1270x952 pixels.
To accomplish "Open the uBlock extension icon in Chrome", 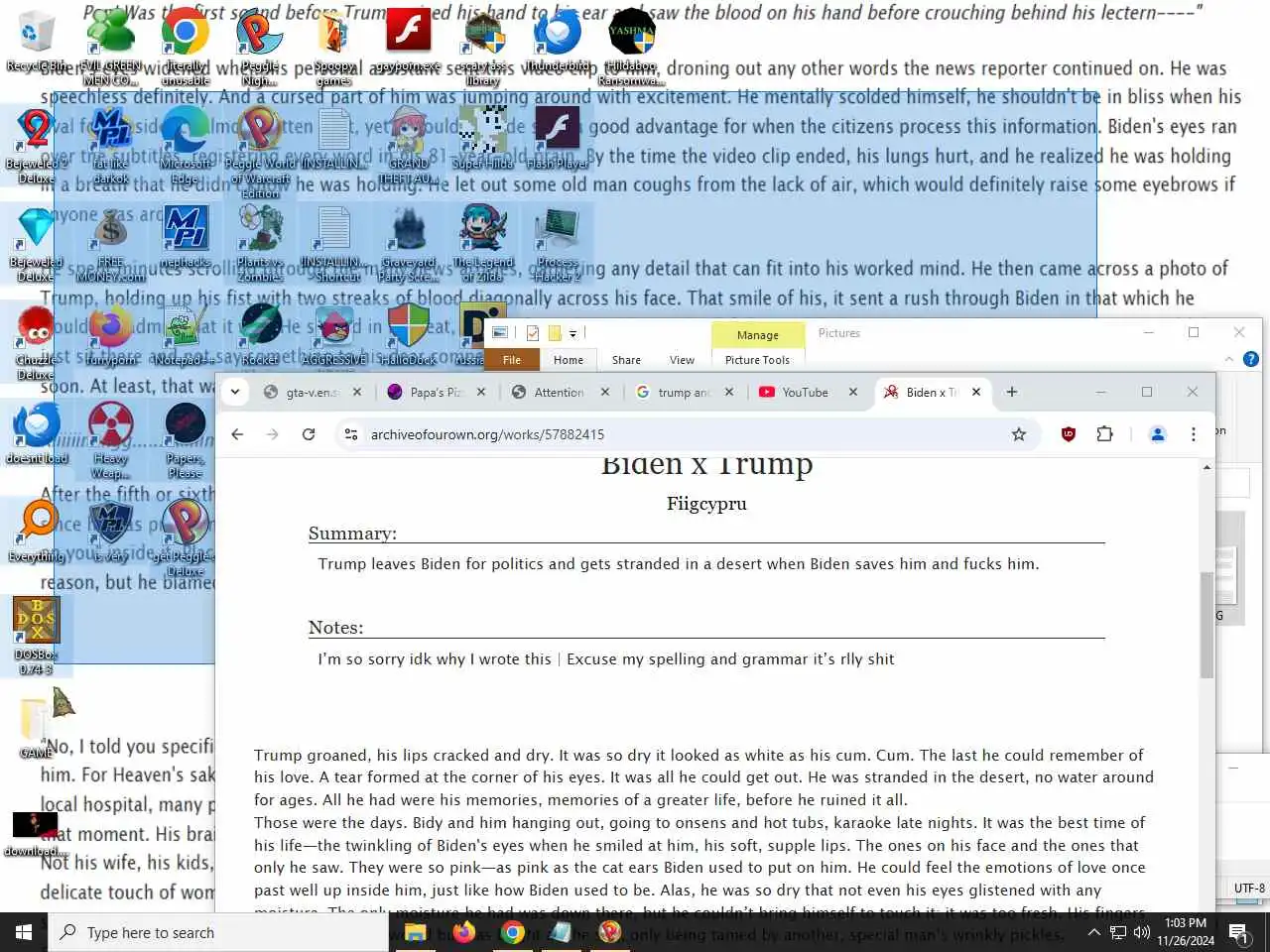I will 1069,434.
